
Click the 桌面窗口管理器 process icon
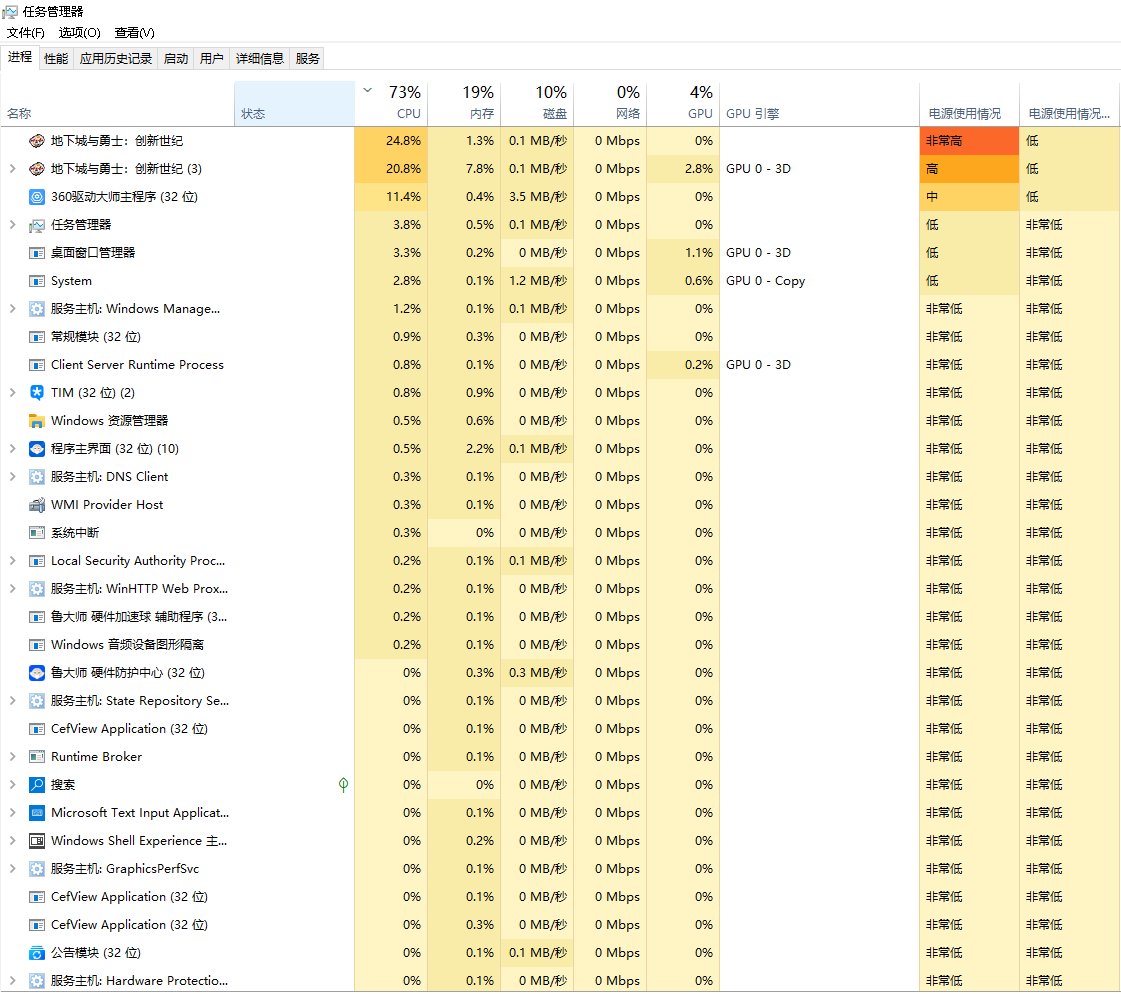pos(36,253)
